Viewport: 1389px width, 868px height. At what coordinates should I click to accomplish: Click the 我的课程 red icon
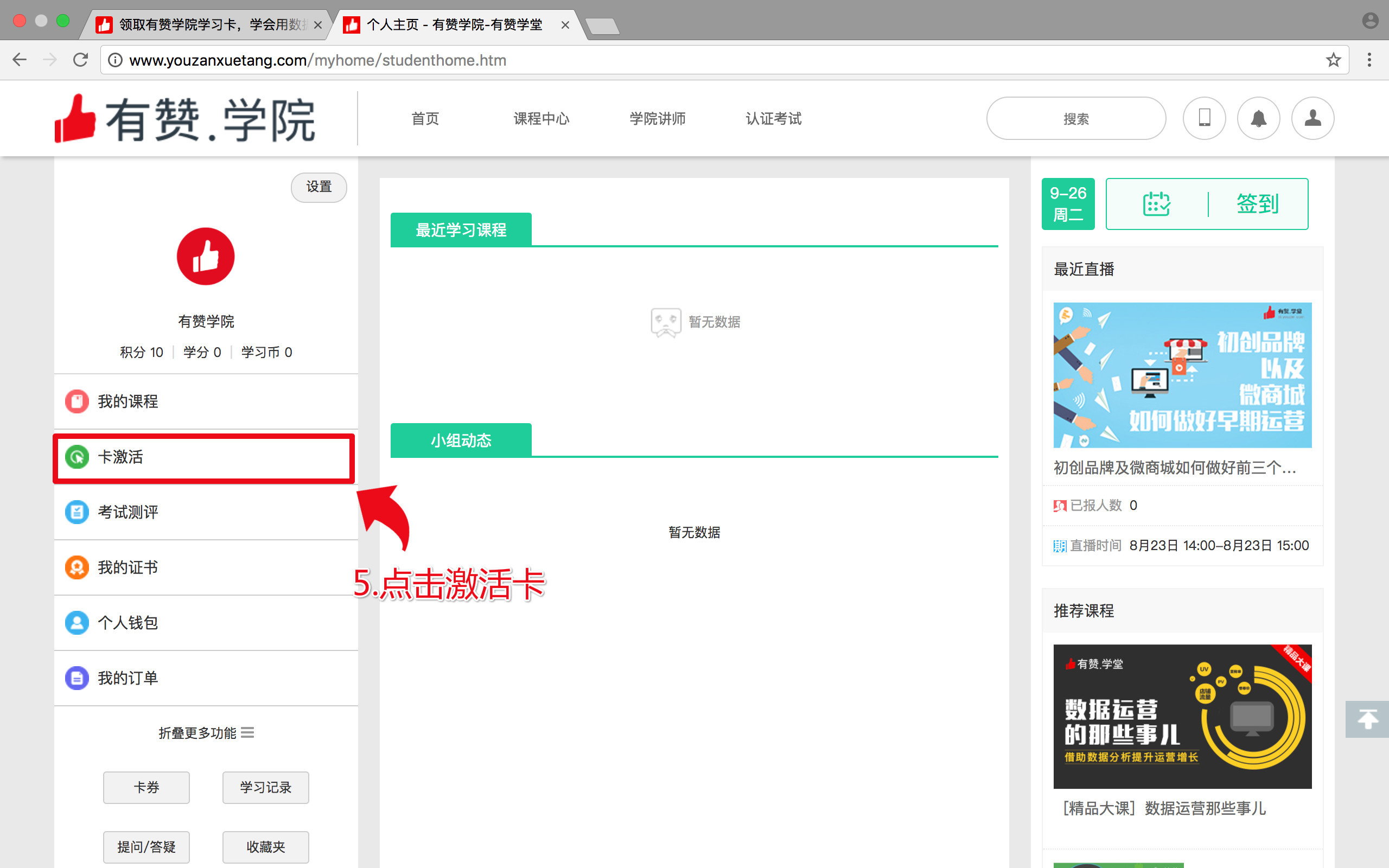click(77, 401)
